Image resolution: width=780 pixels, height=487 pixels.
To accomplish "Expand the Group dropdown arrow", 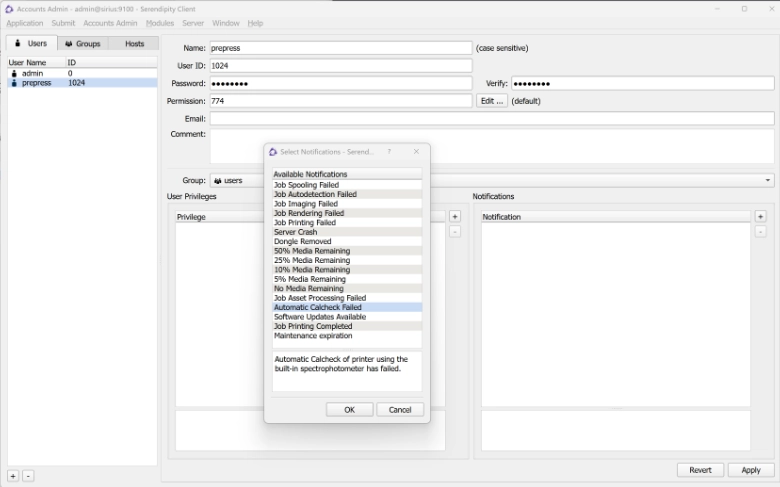I will pos(768,180).
